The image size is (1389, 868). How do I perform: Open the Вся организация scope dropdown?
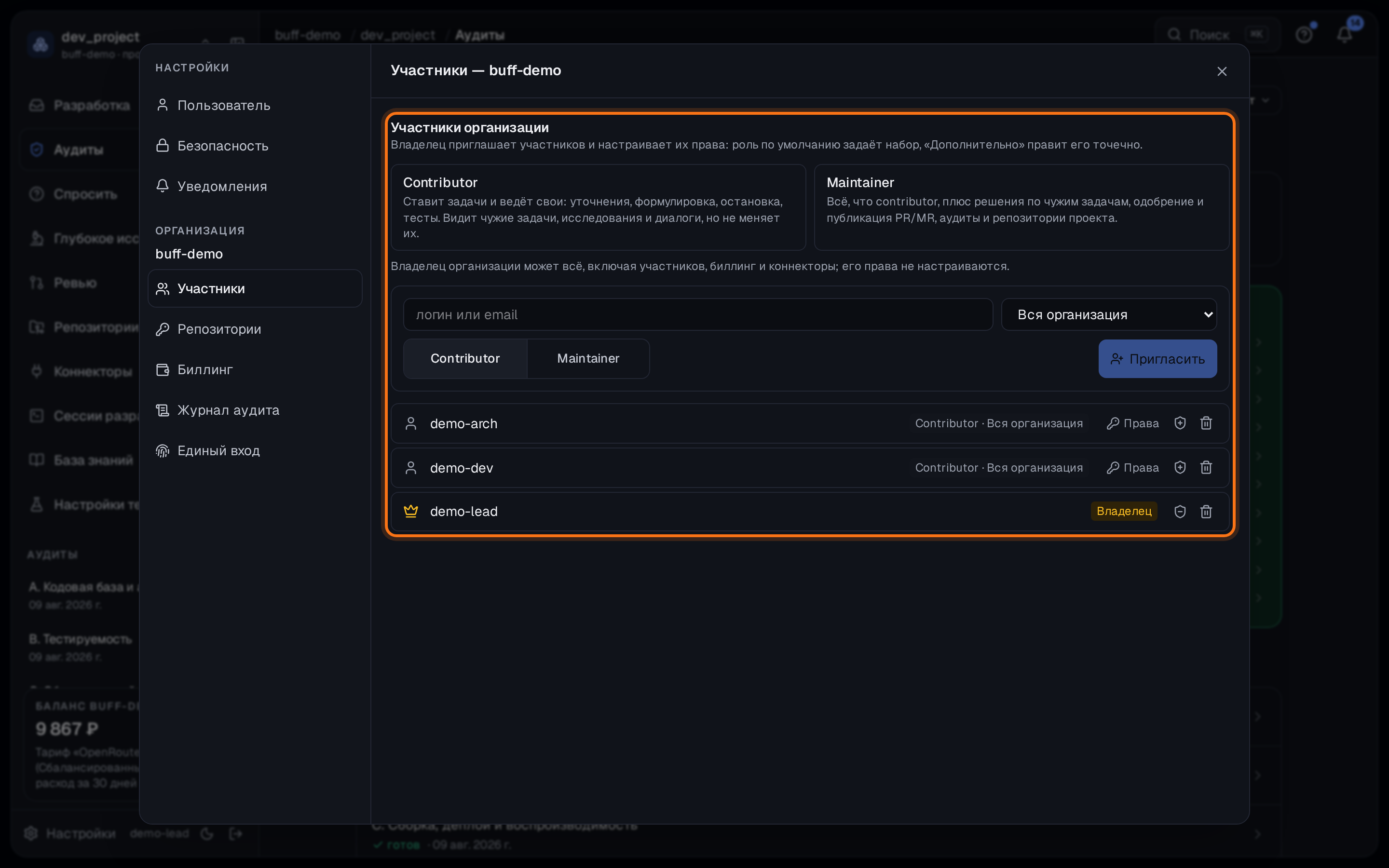pyautogui.click(x=1109, y=314)
